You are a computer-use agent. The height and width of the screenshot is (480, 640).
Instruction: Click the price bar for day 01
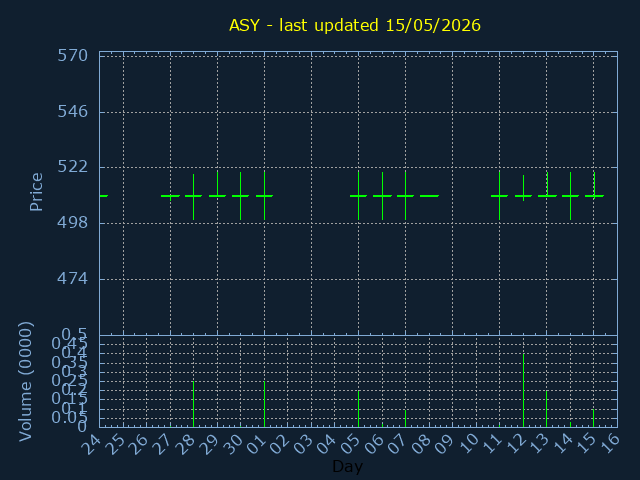point(264,196)
